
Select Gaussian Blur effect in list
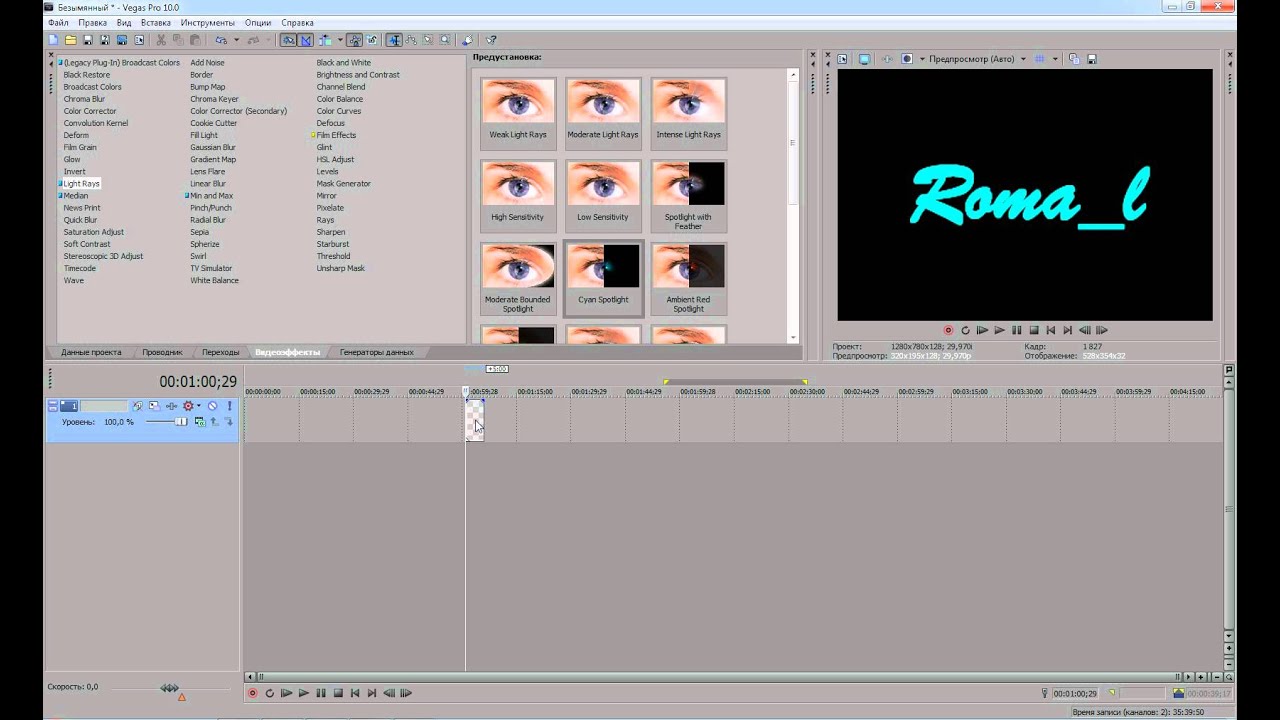coord(213,147)
